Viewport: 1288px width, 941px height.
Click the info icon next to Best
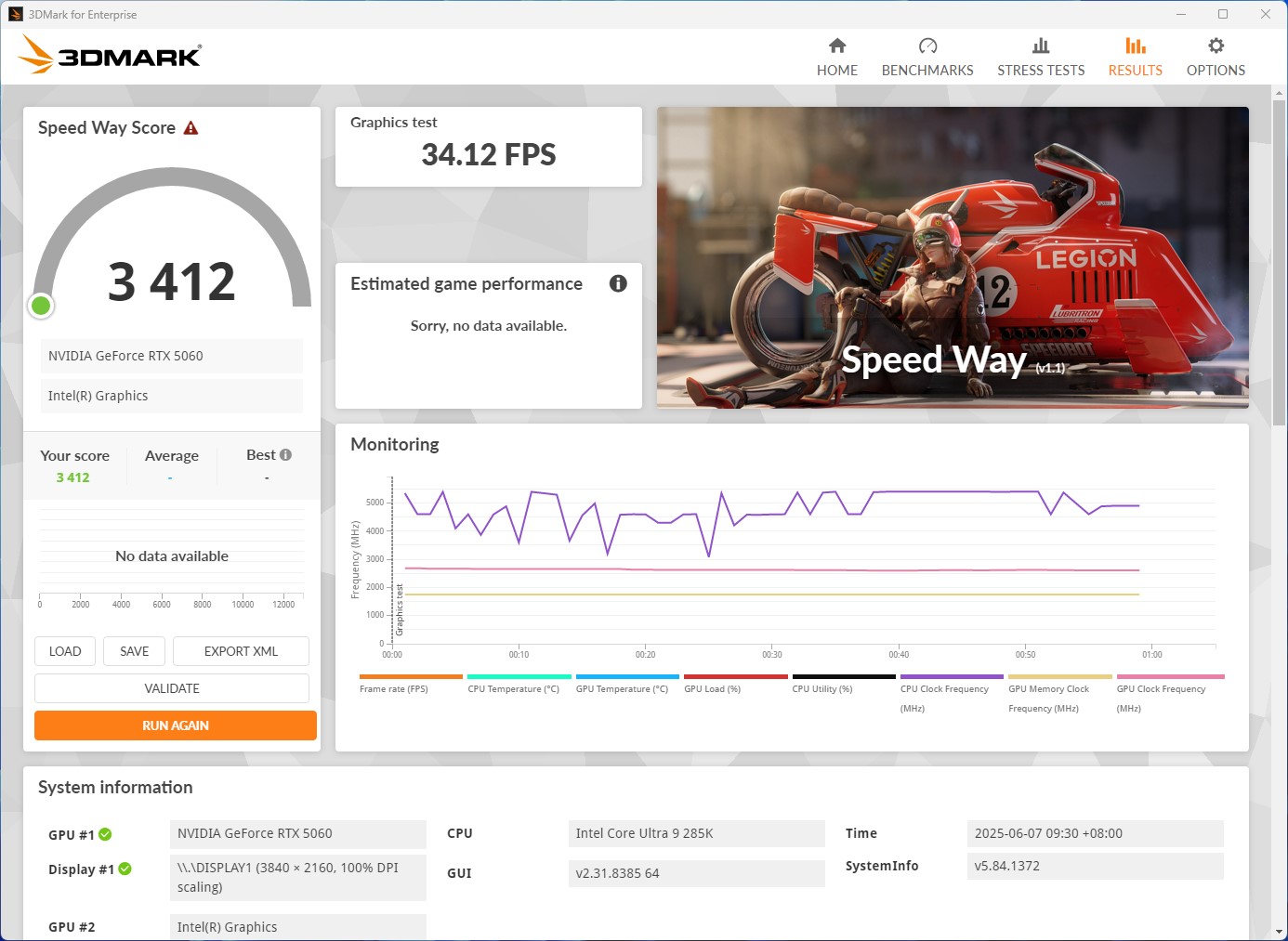[x=285, y=455]
